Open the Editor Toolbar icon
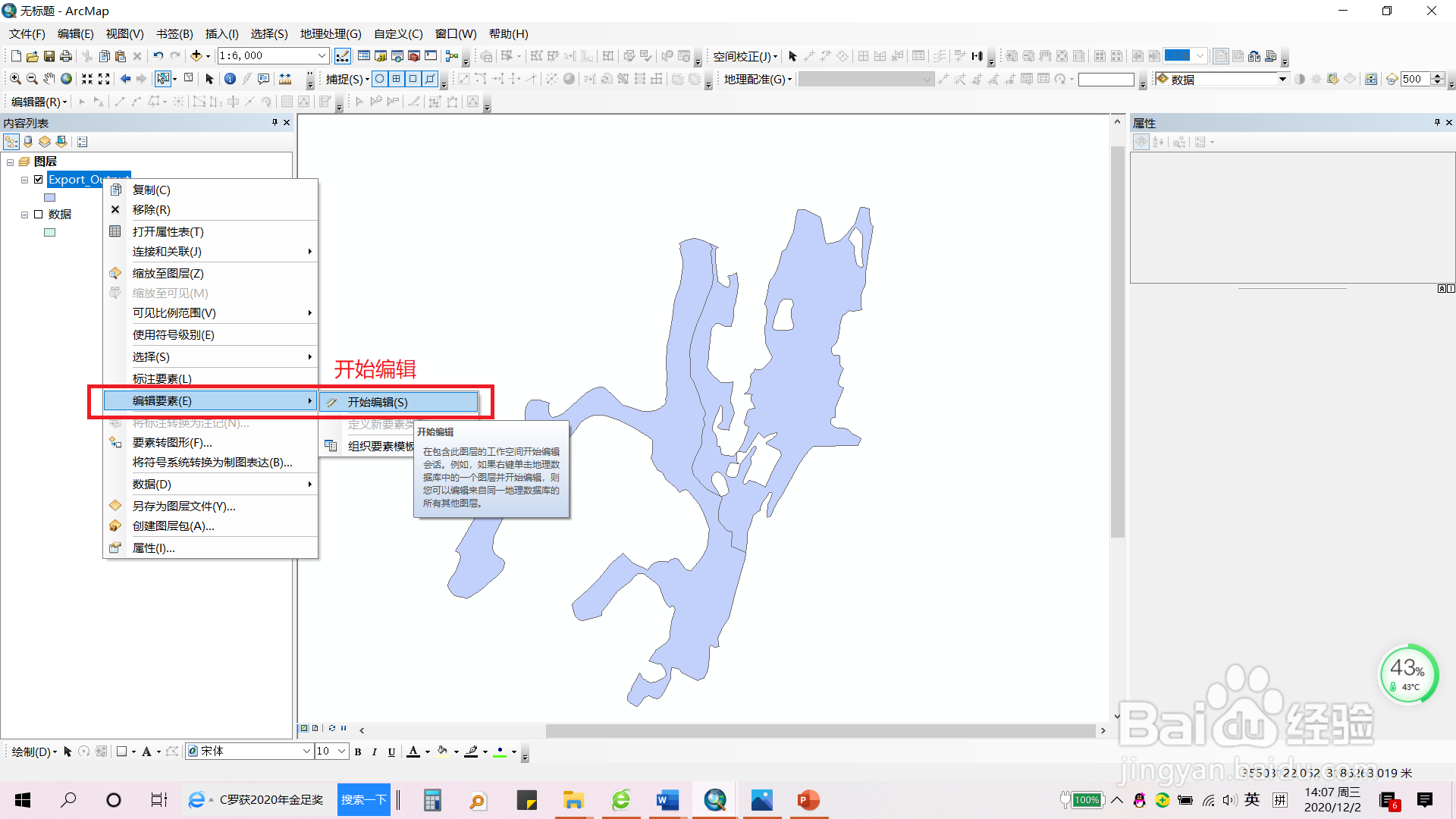The width and height of the screenshot is (1456, 819). pyautogui.click(x=343, y=56)
